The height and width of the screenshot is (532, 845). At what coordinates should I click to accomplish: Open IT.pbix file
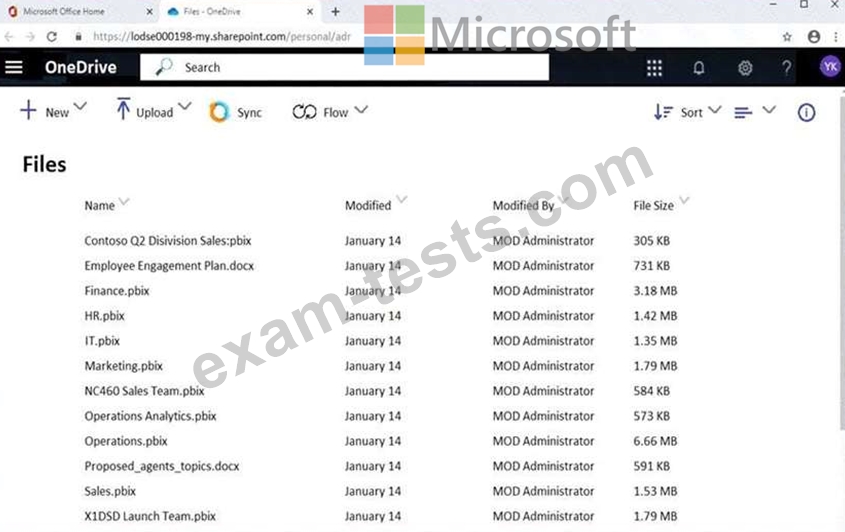coord(102,341)
